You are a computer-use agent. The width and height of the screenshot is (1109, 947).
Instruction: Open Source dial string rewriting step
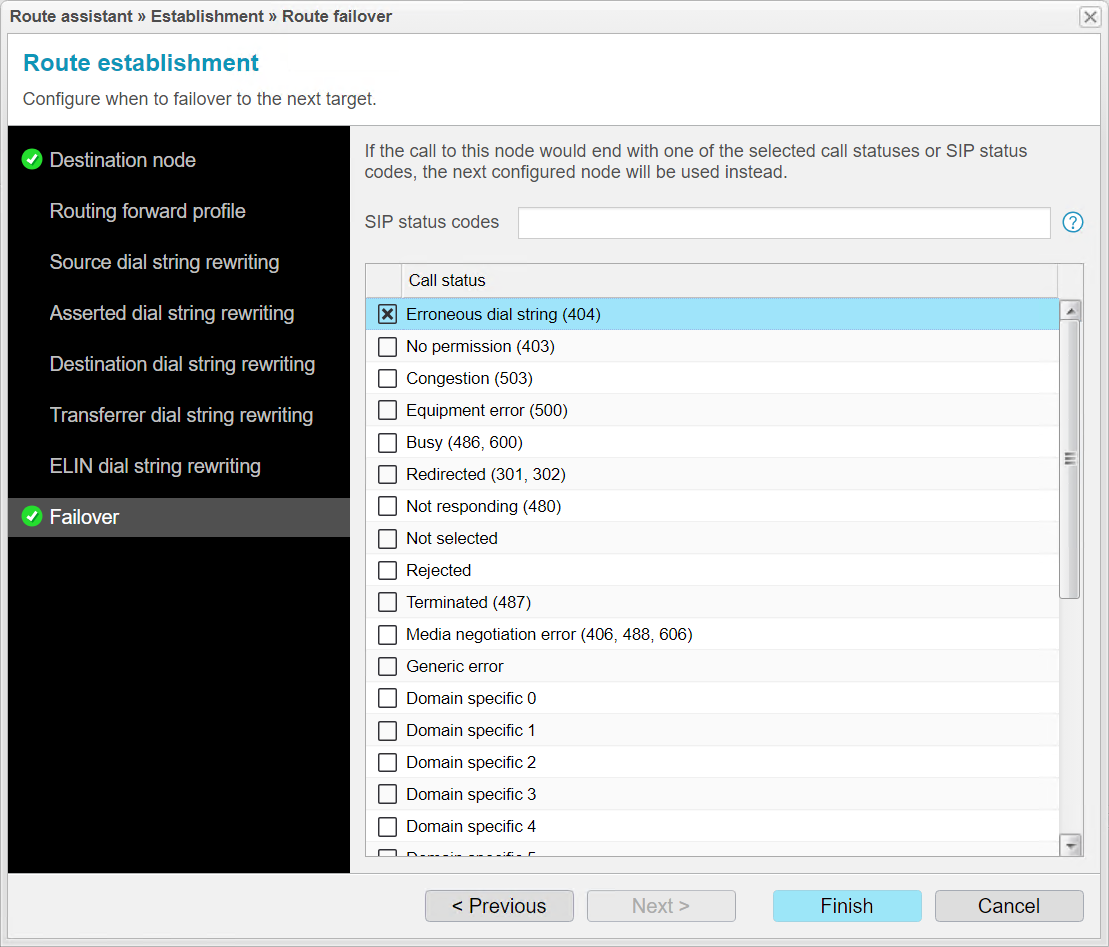click(x=179, y=262)
